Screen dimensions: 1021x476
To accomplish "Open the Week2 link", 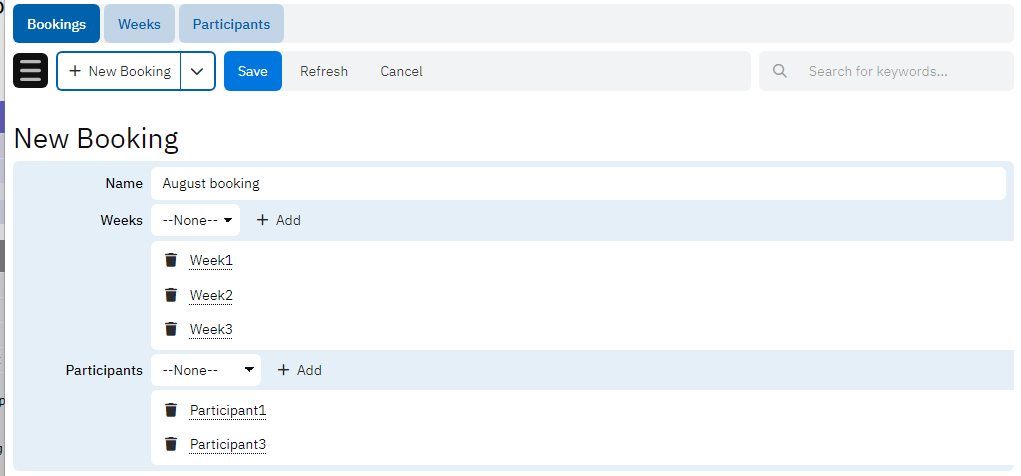I will click(x=211, y=295).
